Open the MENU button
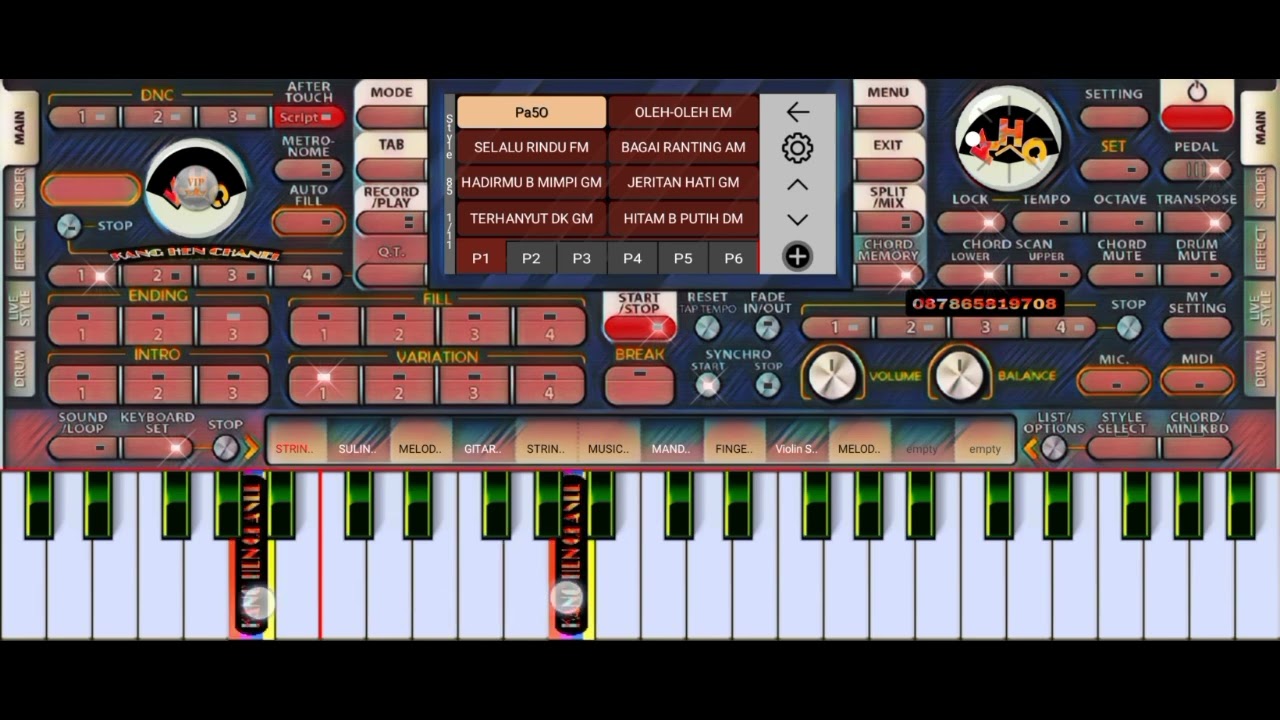The width and height of the screenshot is (1280, 720). (888, 117)
